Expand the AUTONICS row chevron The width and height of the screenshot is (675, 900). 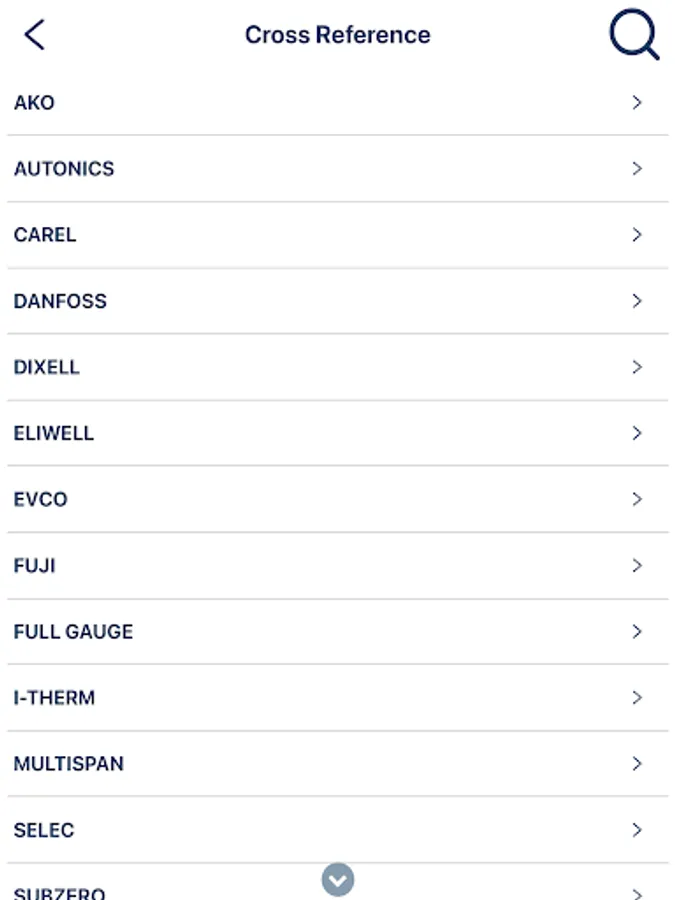(x=637, y=169)
